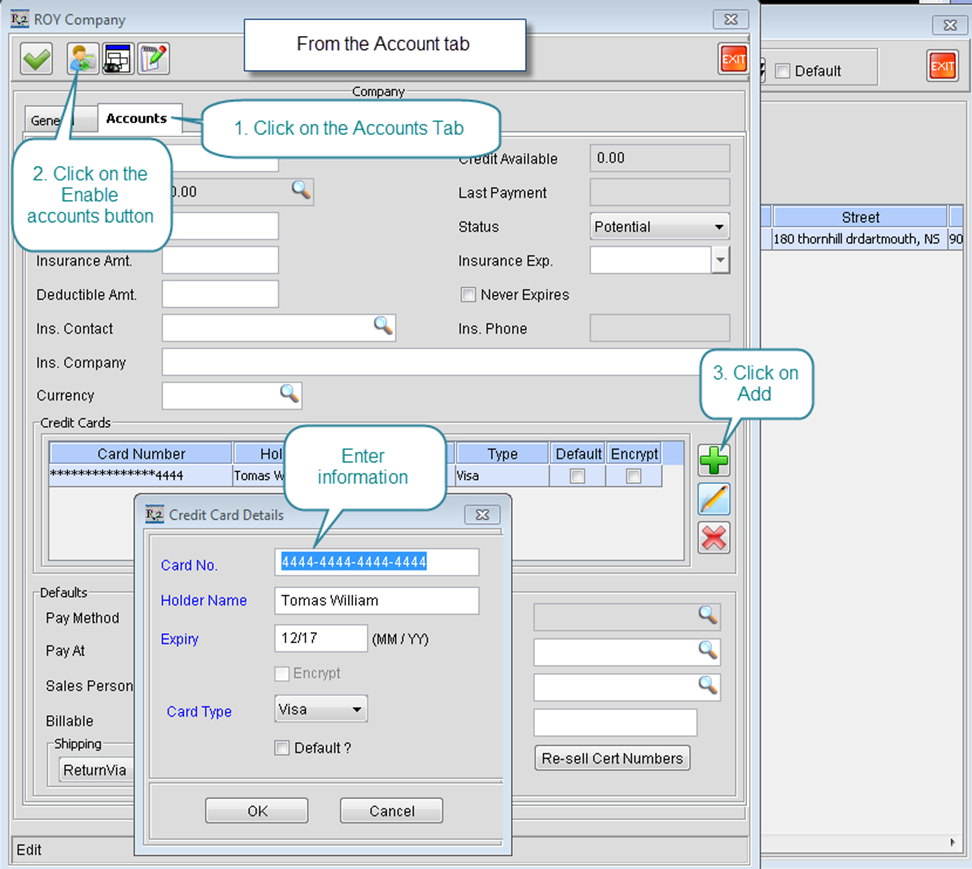The width and height of the screenshot is (972, 869).
Task: Add a credit card with green plus icon
Action: click(714, 460)
